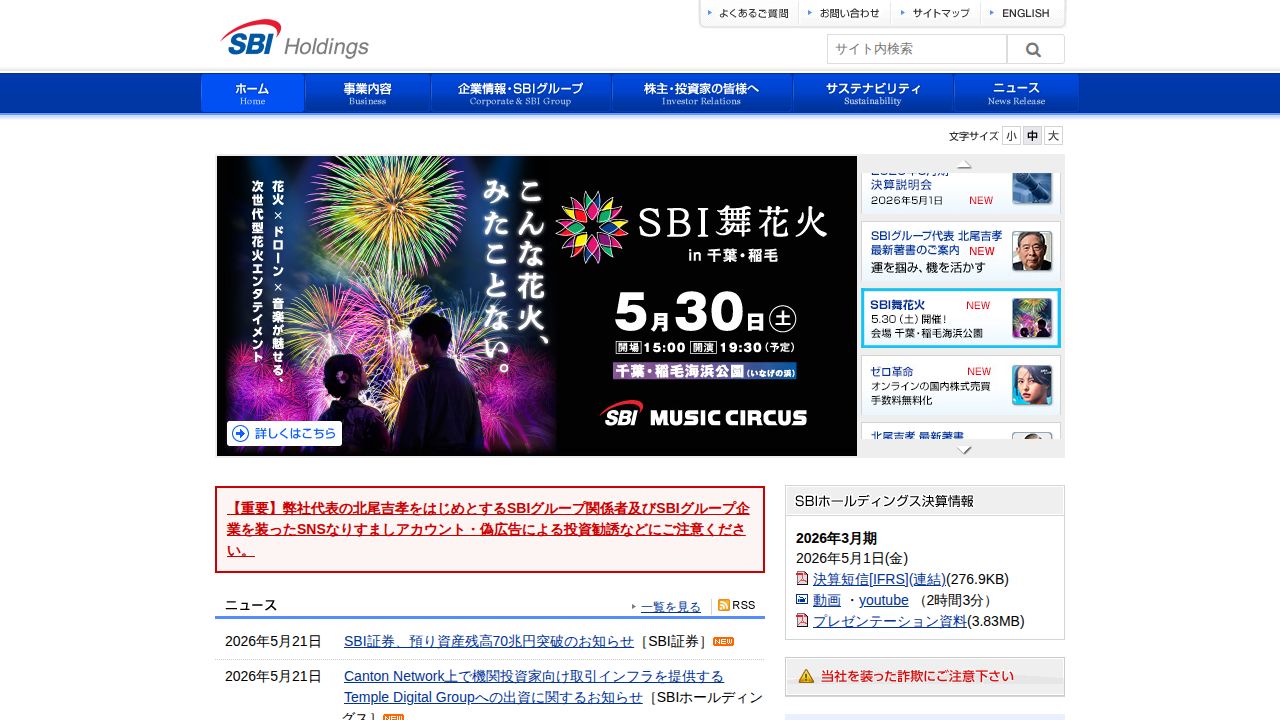Open 企業情報・SBIグループ Corporate menu
Screen dimensions: 1280x720
click(x=520, y=93)
